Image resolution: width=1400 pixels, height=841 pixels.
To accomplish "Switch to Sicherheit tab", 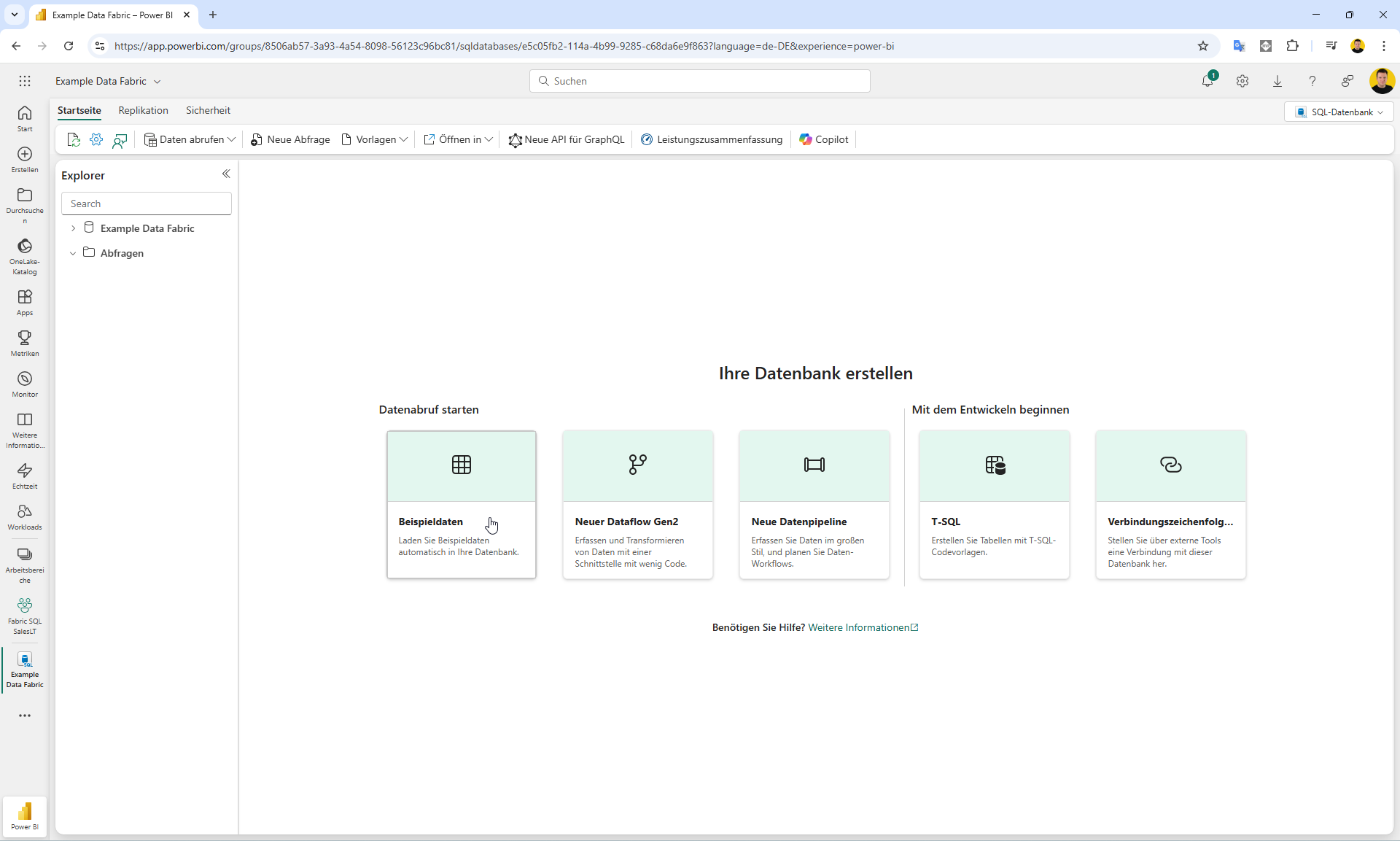I will pos(208,110).
